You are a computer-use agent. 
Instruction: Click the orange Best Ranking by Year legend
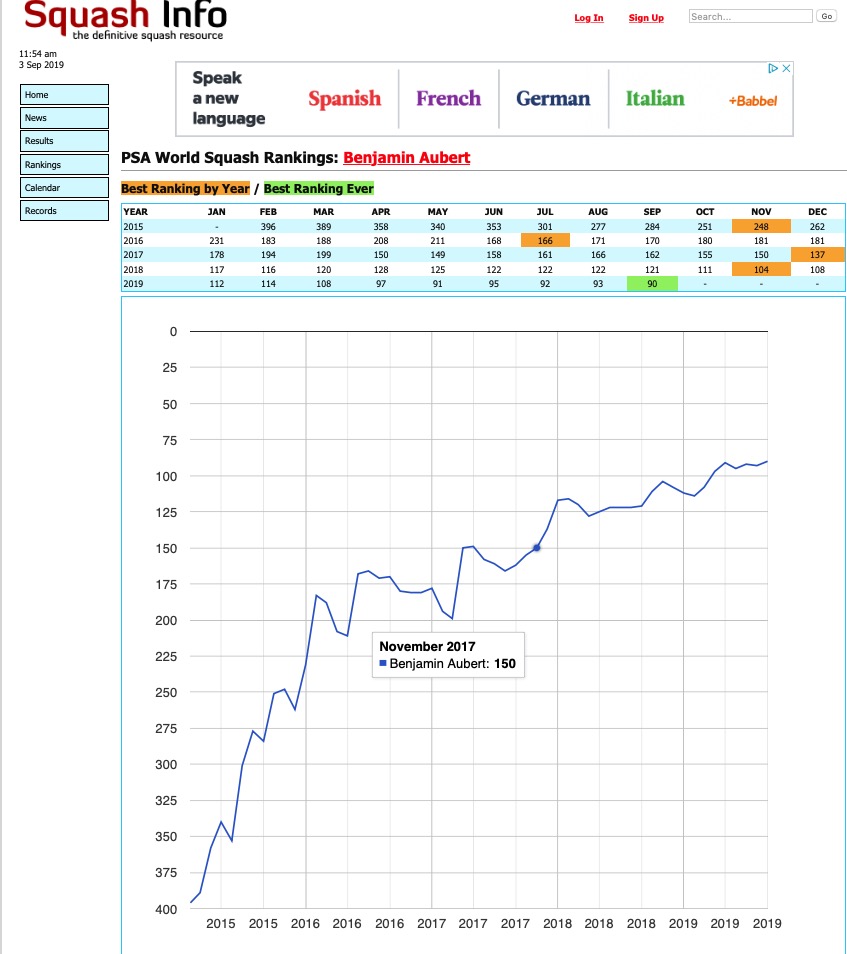point(185,189)
